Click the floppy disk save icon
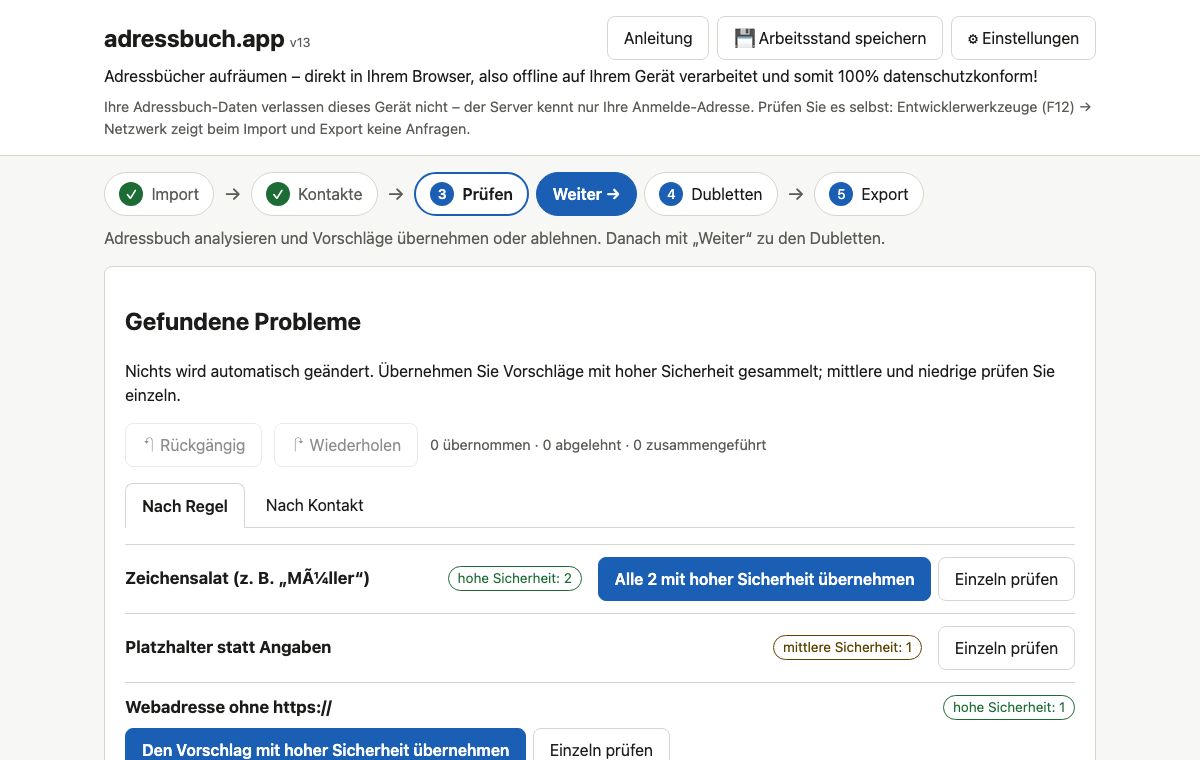Image resolution: width=1200 pixels, height=760 pixels. click(x=744, y=38)
